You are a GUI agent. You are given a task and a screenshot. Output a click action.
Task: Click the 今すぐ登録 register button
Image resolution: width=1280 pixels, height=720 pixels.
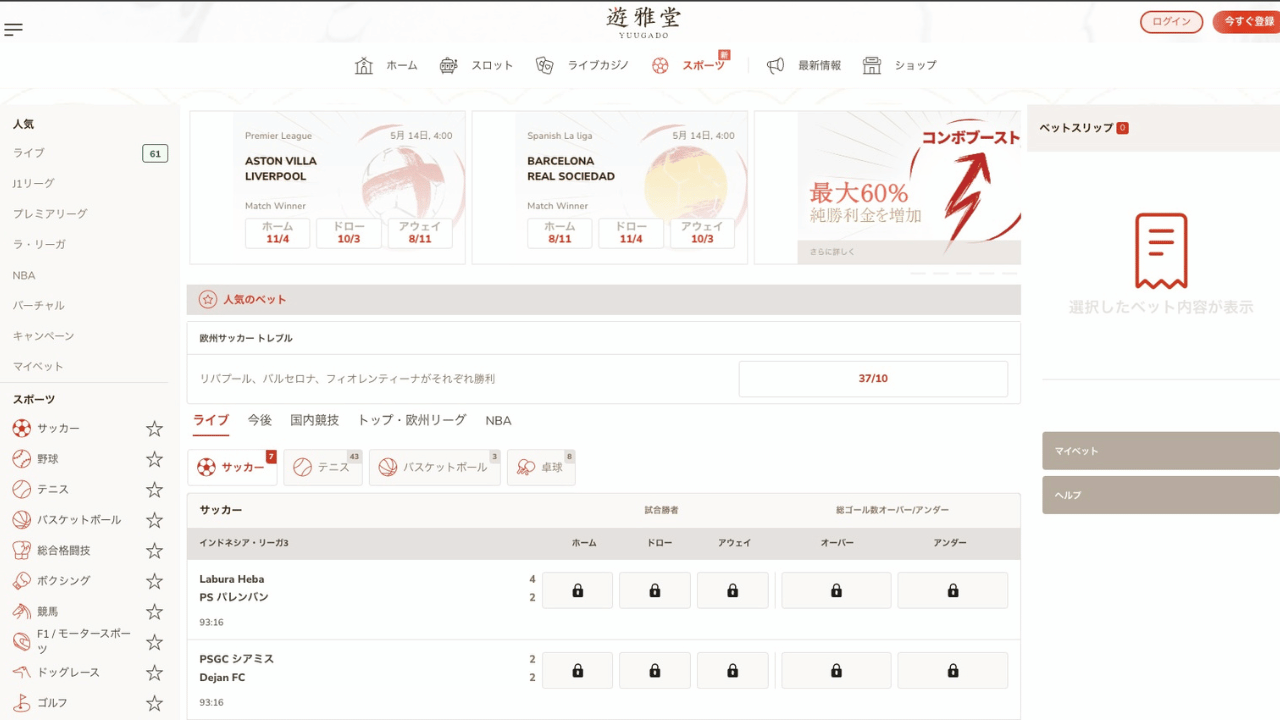coord(1249,22)
